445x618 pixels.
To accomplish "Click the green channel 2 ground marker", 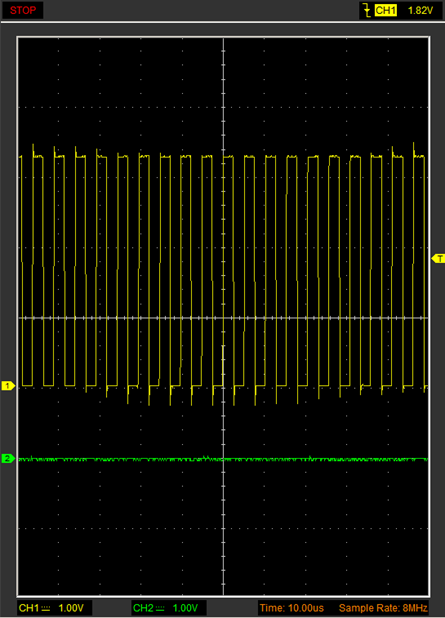I will pyautogui.click(x=8, y=459).
